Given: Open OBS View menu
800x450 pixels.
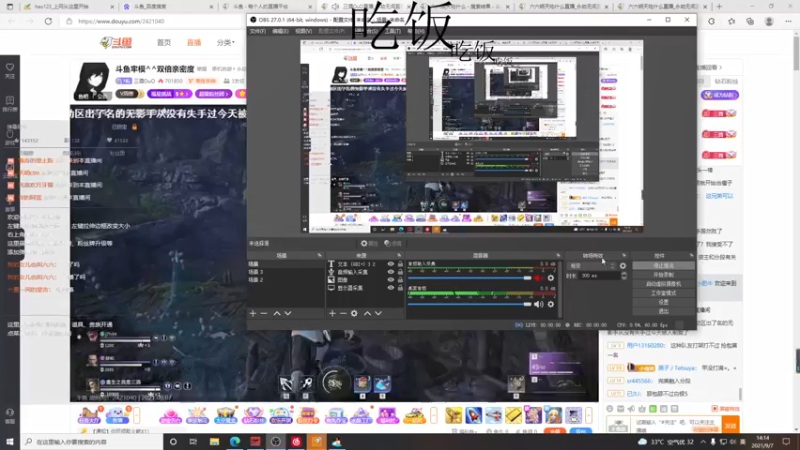Looking at the screenshot, I should 304,31.
